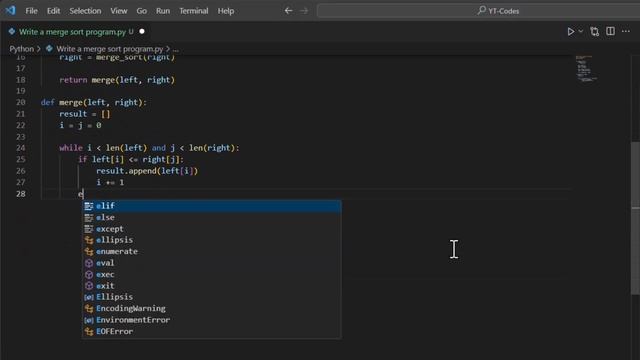Click the vertical editor scrollbar
This screenshot has width=640, height=360.
635,218
